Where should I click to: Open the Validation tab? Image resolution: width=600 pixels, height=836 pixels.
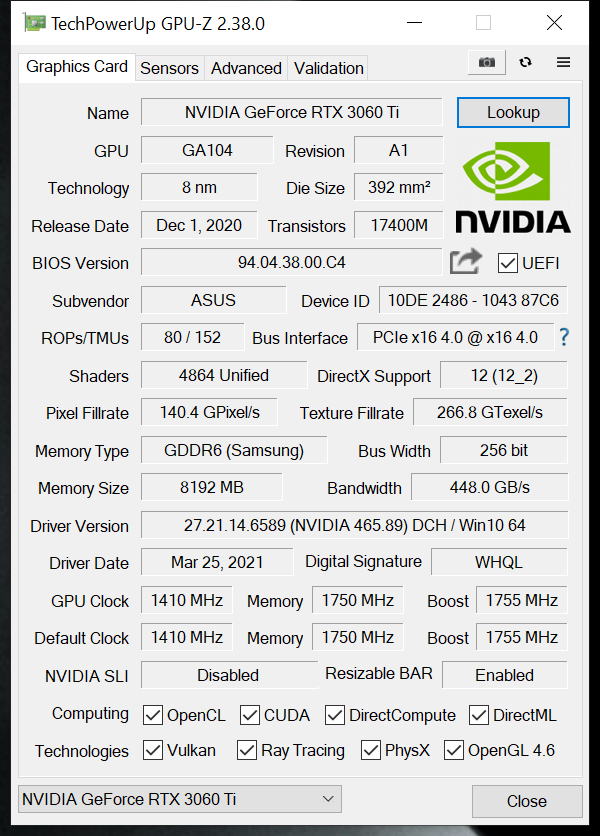[328, 68]
